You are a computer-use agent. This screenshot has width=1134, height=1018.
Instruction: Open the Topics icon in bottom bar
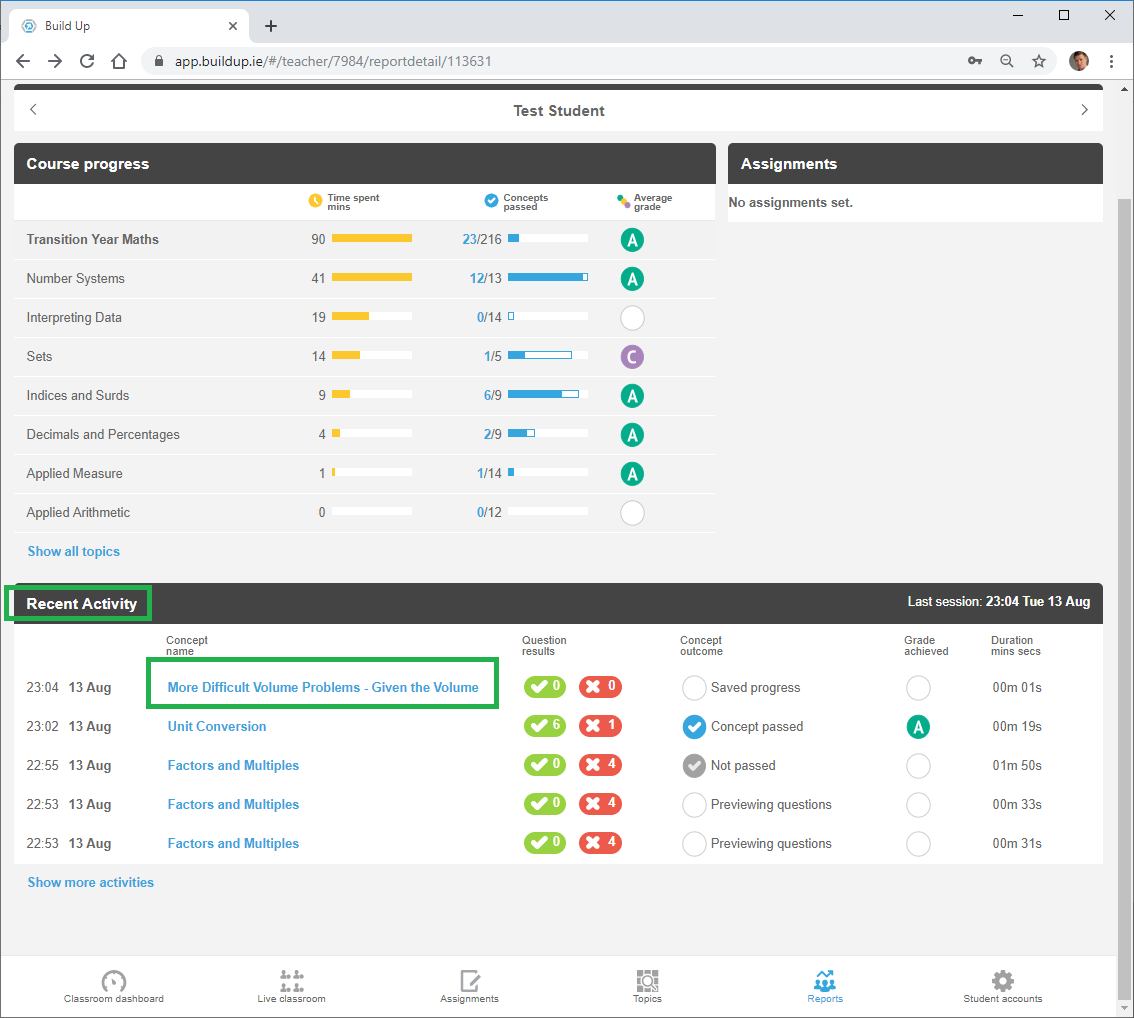pyautogui.click(x=647, y=981)
